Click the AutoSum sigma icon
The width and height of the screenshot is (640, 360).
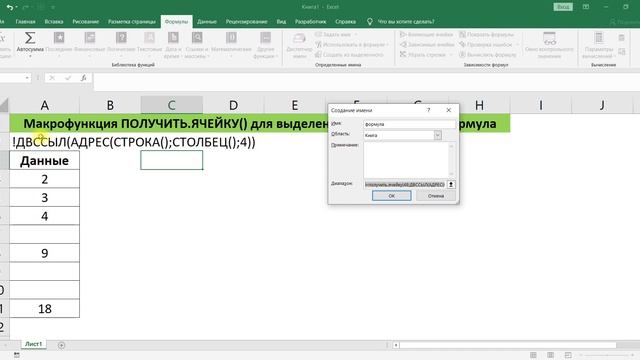click(x=30, y=38)
